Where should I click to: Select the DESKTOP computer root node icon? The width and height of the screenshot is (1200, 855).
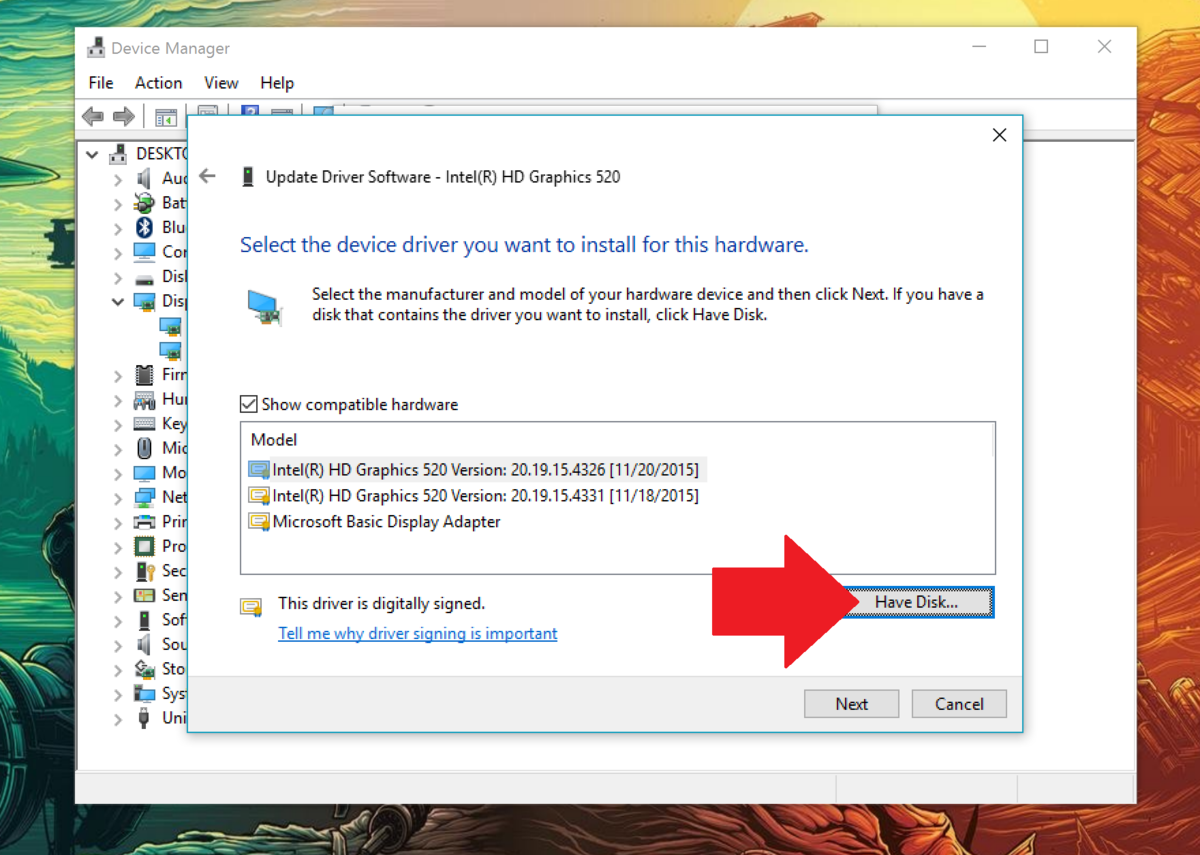pyautogui.click(x=119, y=154)
